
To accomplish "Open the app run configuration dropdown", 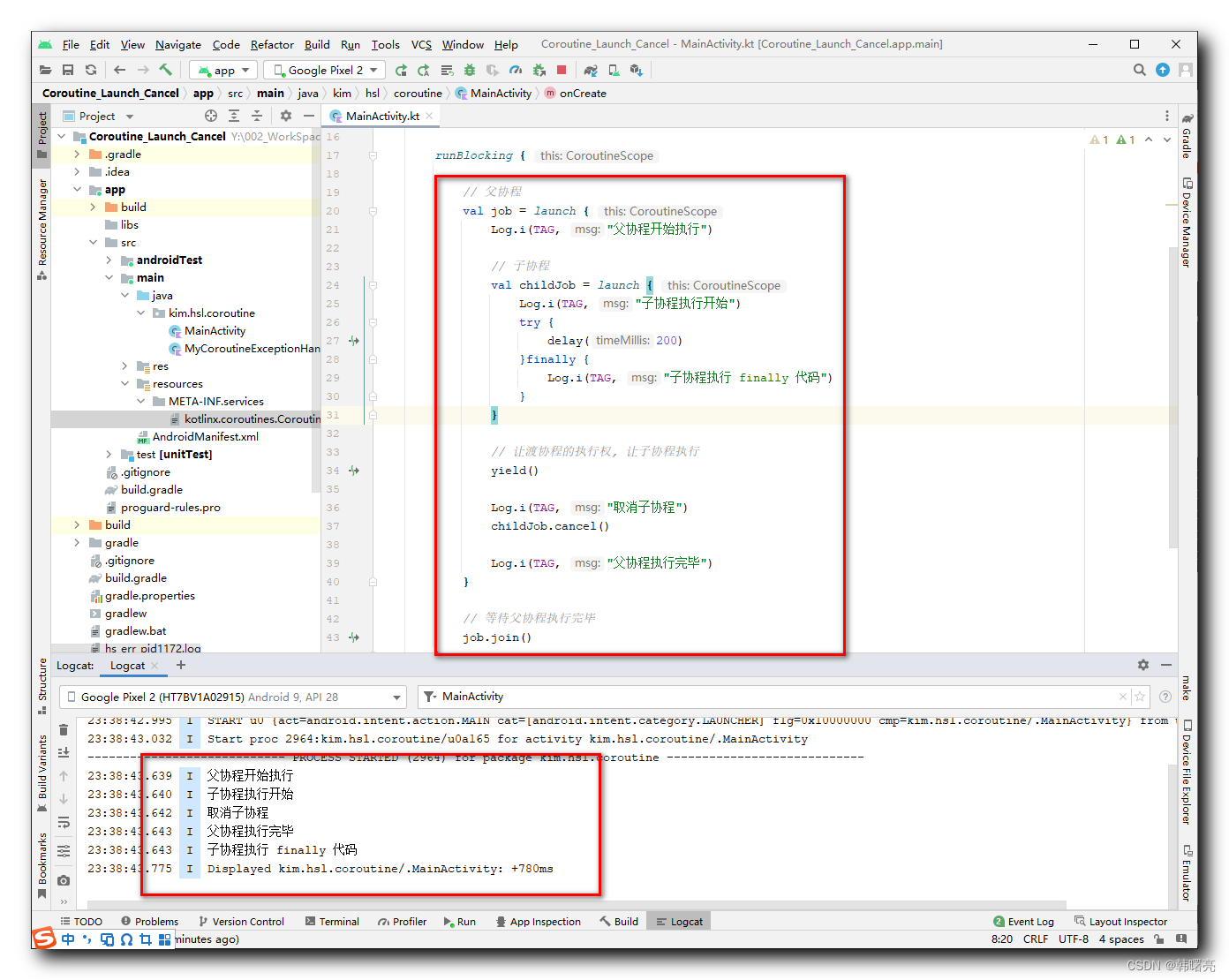I will (x=223, y=70).
